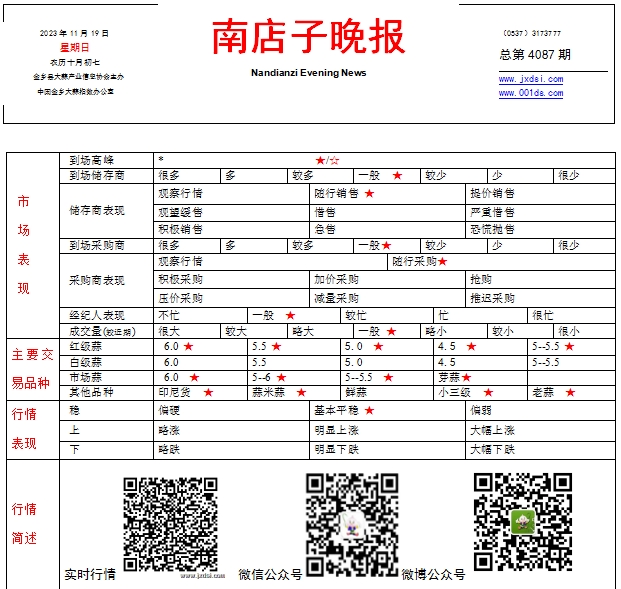Screen dimensions: 621x589
Task: Click the red 主要交易品种 section header
Action: [32, 369]
